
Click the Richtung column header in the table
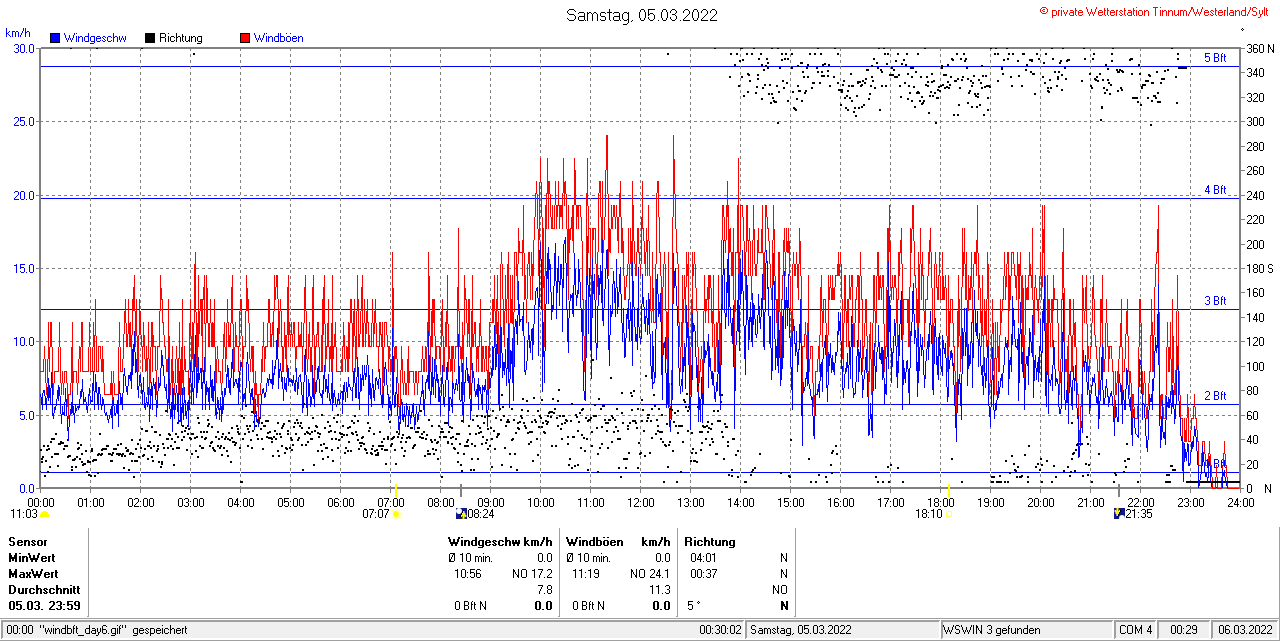click(x=710, y=542)
